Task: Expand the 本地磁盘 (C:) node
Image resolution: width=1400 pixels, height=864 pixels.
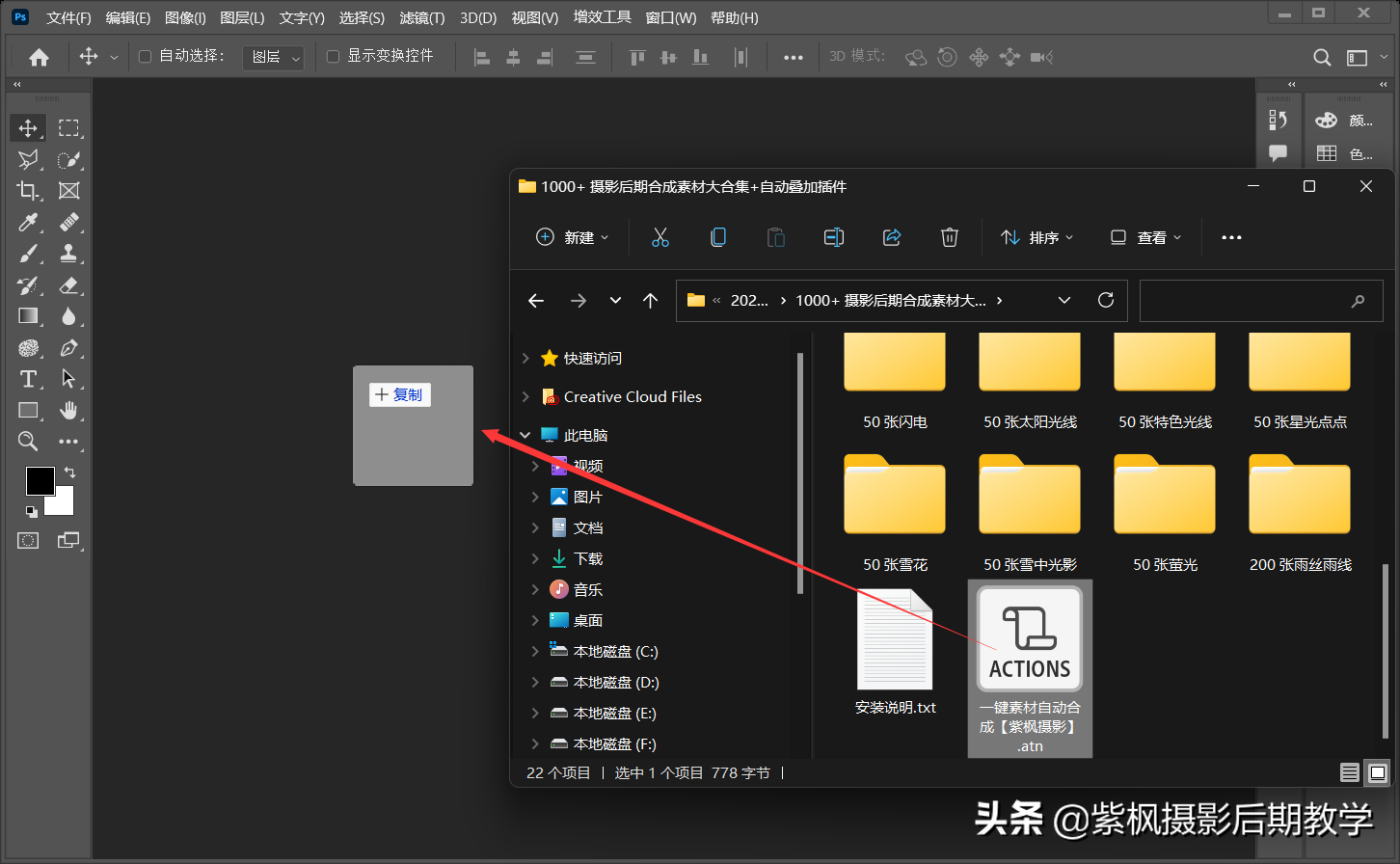Action: (535, 651)
